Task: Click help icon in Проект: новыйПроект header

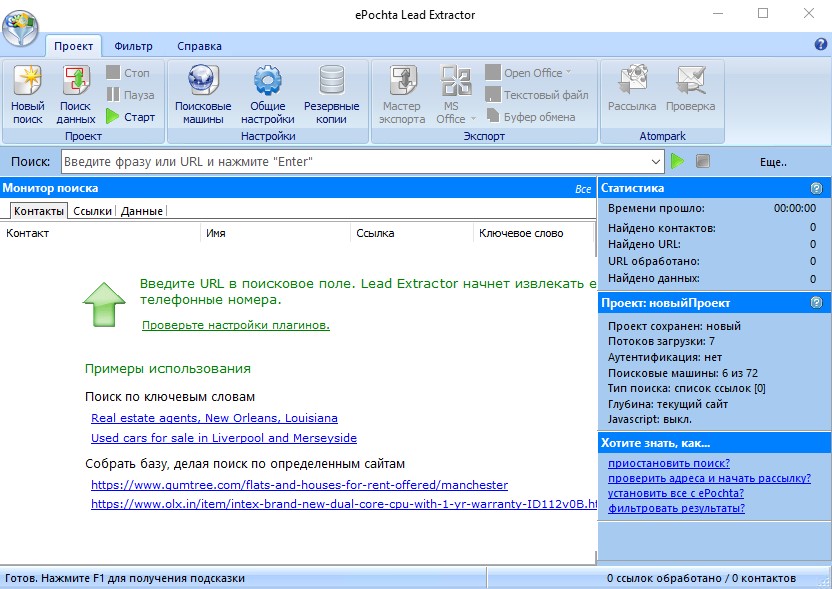Action: click(x=817, y=303)
